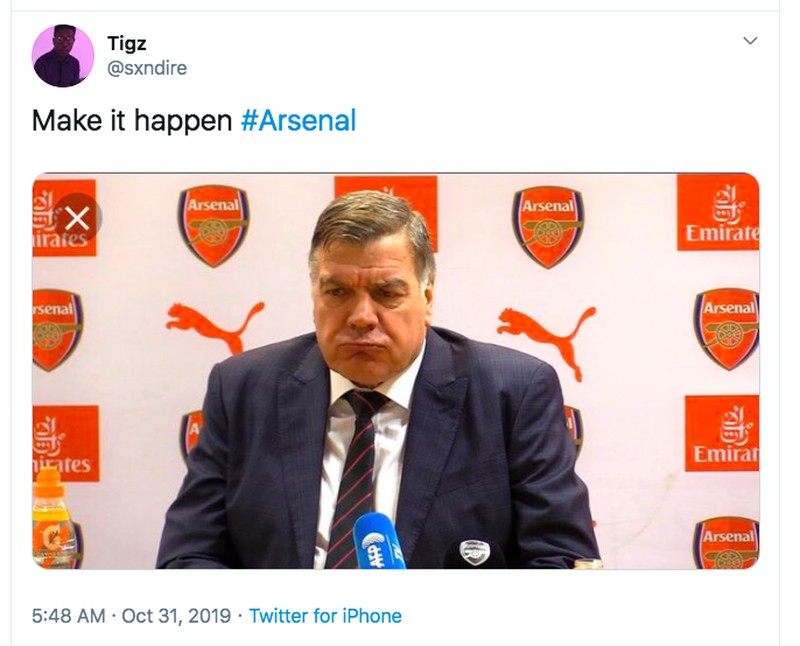800x646 pixels.
Task: Click the Tigz profile avatar
Action: tap(62, 55)
